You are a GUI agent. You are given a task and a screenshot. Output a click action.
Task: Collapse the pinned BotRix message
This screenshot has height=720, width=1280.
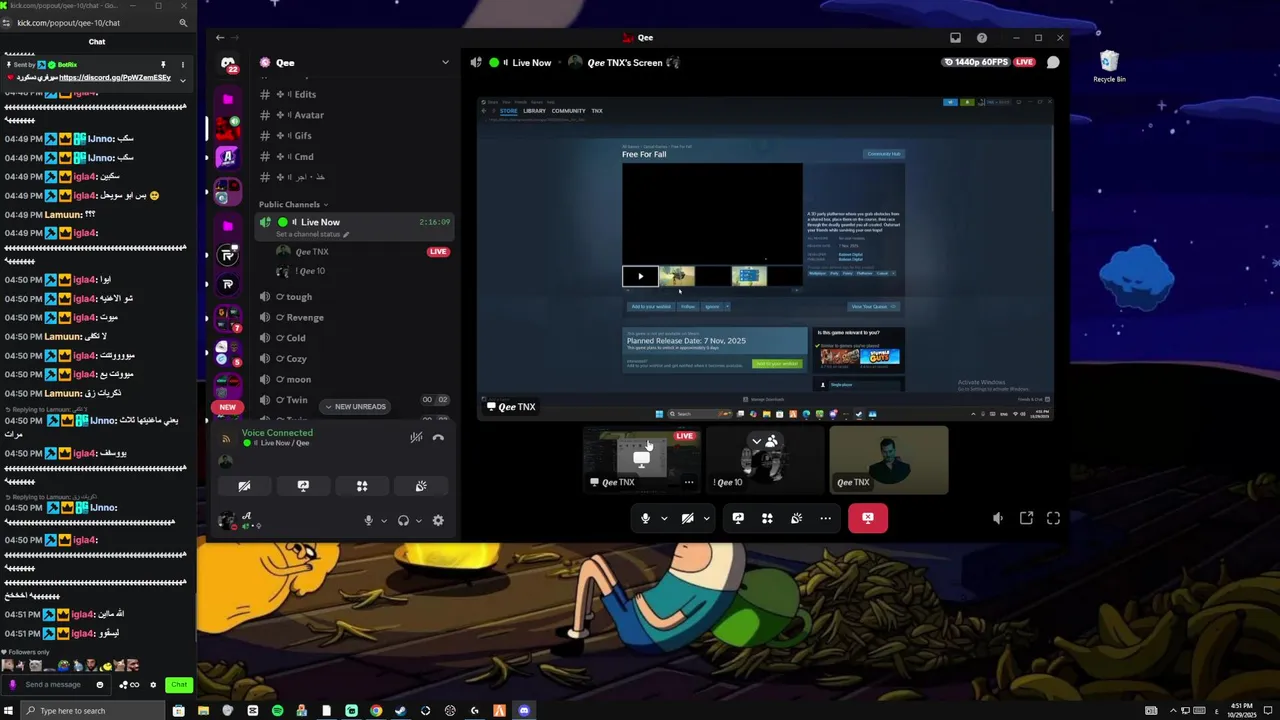(x=182, y=80)
